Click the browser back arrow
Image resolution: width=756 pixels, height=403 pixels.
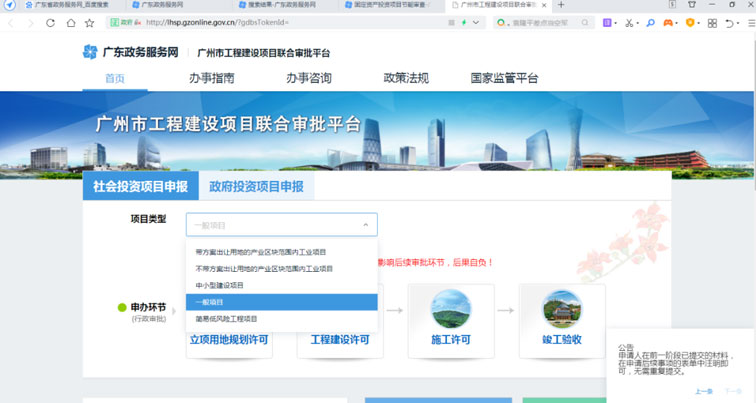pos(11,23)
